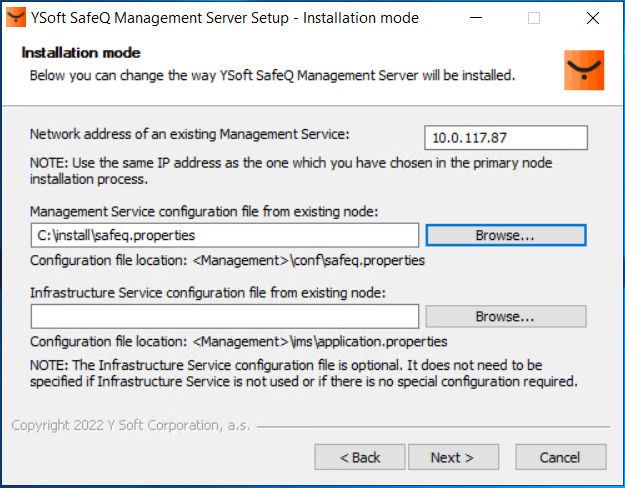Focus the Management Service configuration file path field

(x=224, y=235)
